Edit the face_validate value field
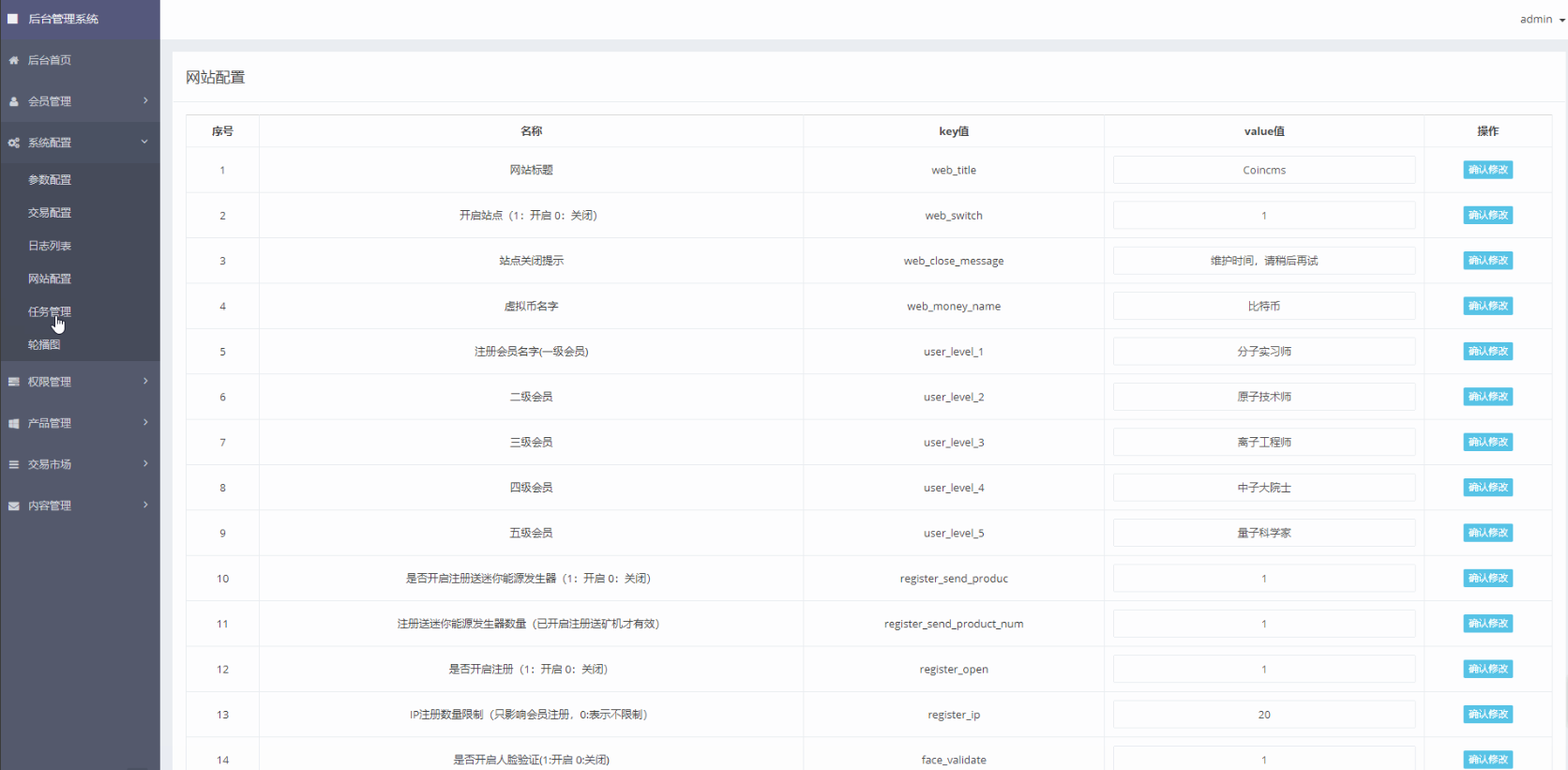 tap(1264, 758)
